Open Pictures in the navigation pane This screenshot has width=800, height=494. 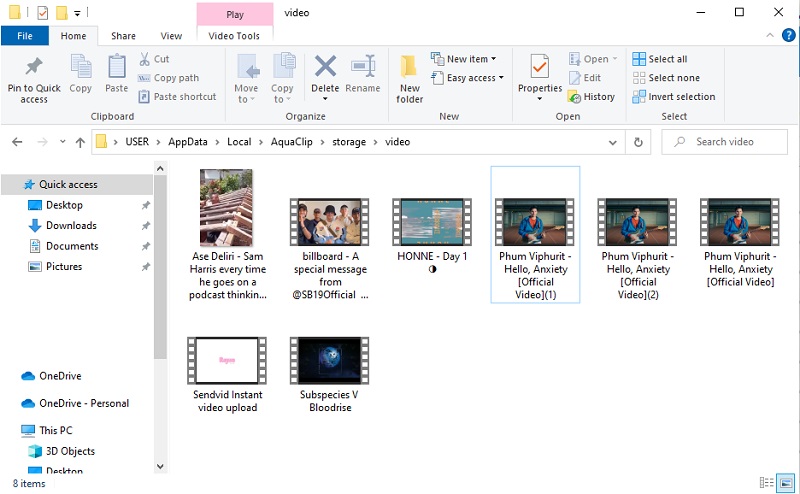tap(64, 266)
